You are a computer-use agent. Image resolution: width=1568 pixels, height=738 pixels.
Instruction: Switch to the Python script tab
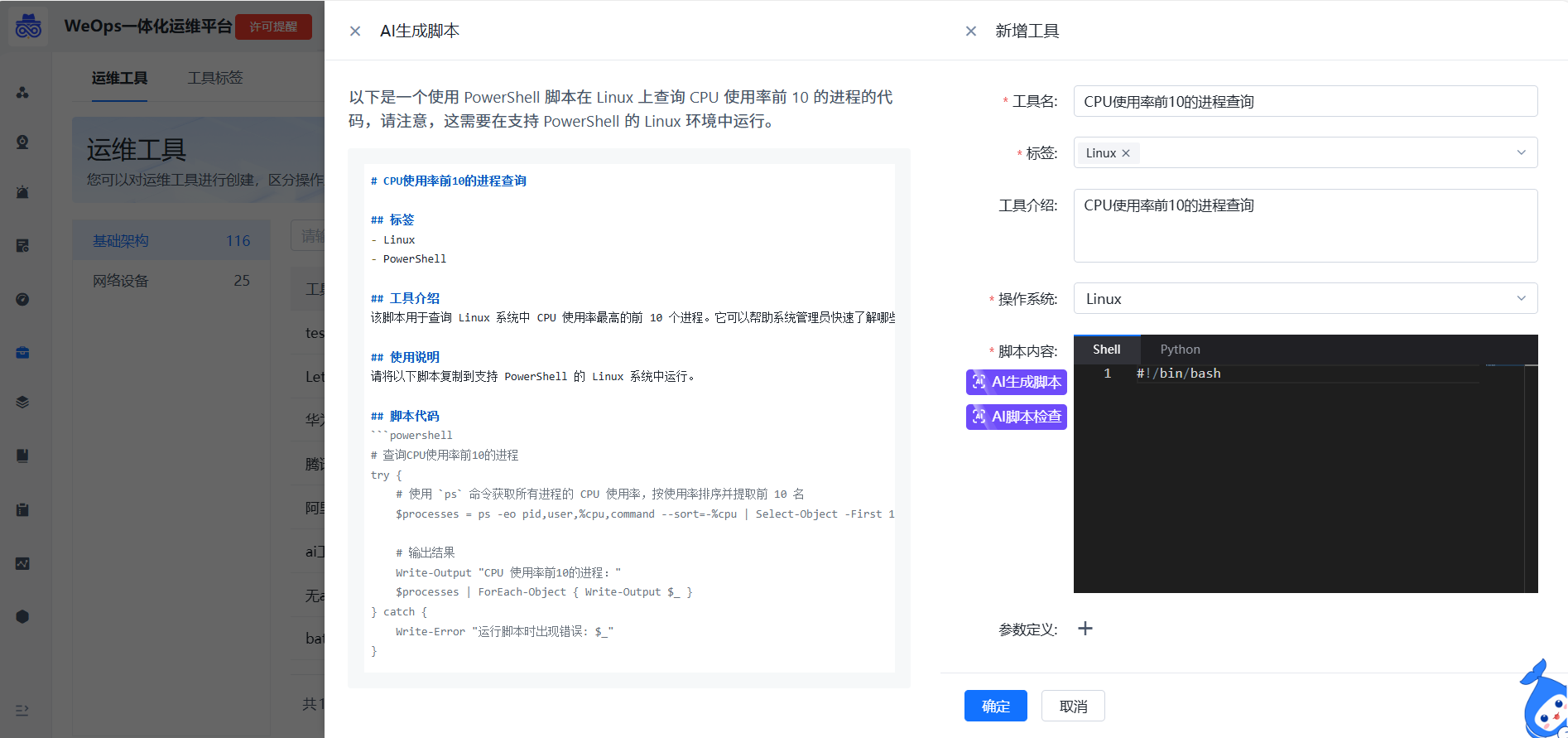click(1180, 350)
